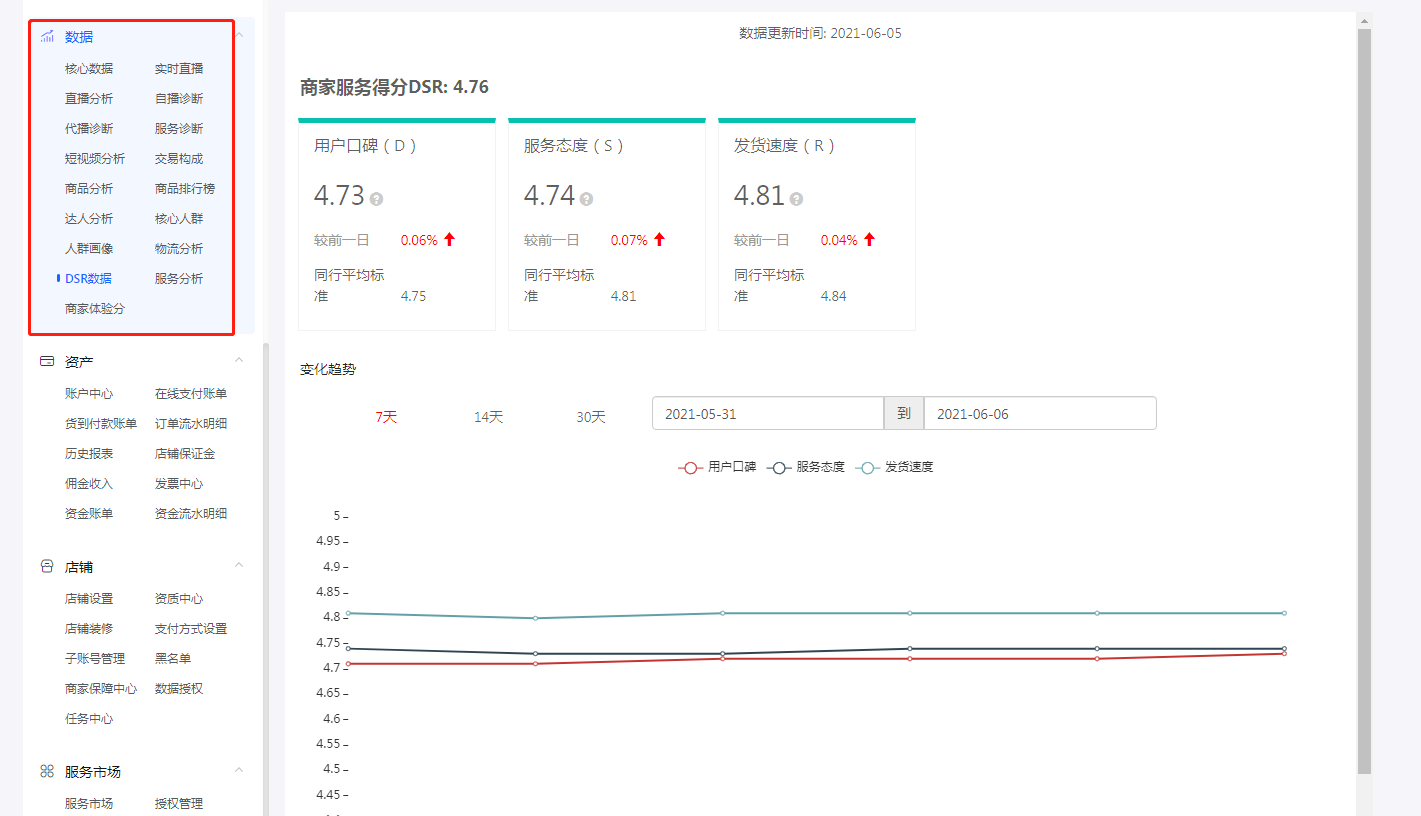Toggle 用户口碑 series in chart legend
Screen dimensions: 1421x816
click(x=717, y=467)
